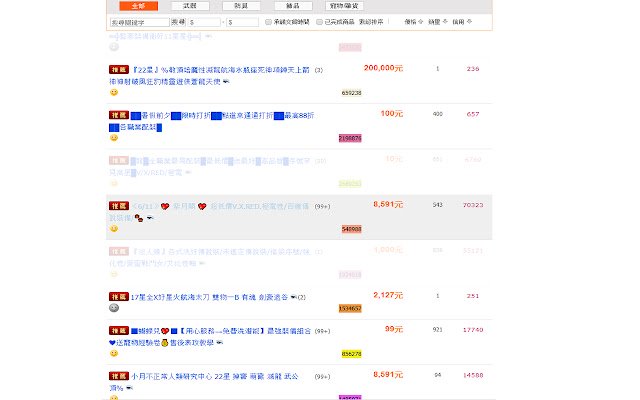The image size is (640, 400).
Task: Click the 推薦 badge on the 100元 listing
Action: (x=119, y=115)
